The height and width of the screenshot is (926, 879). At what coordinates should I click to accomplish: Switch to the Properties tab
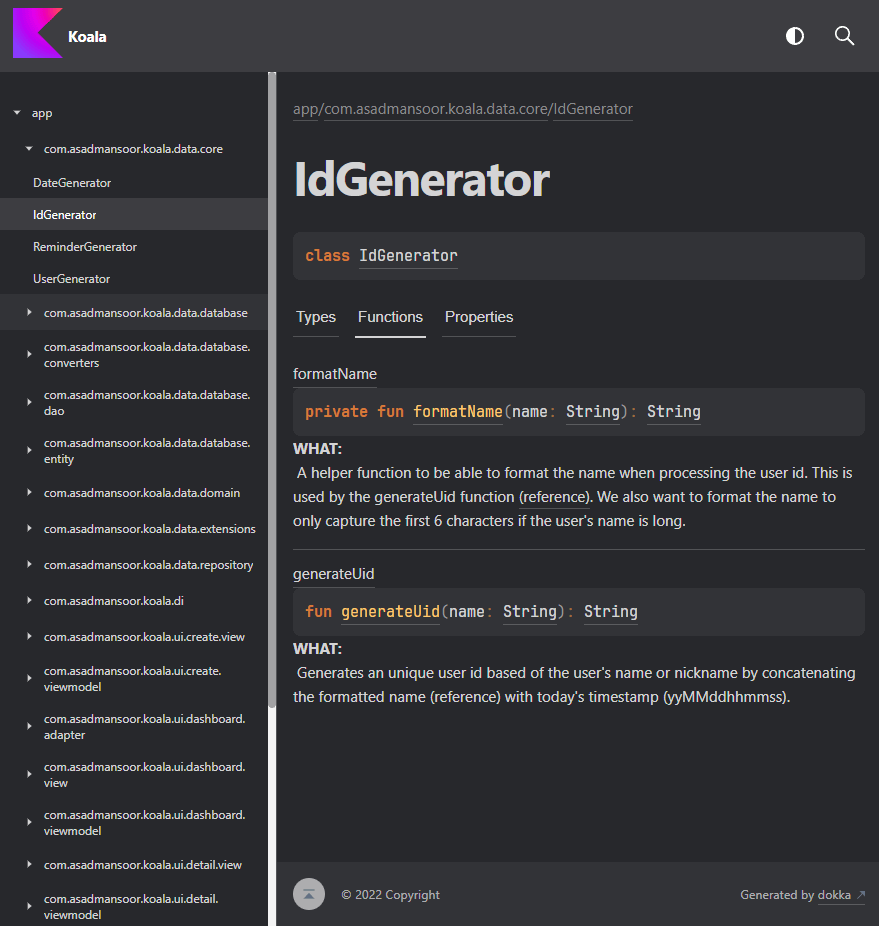tap(479, 317)
